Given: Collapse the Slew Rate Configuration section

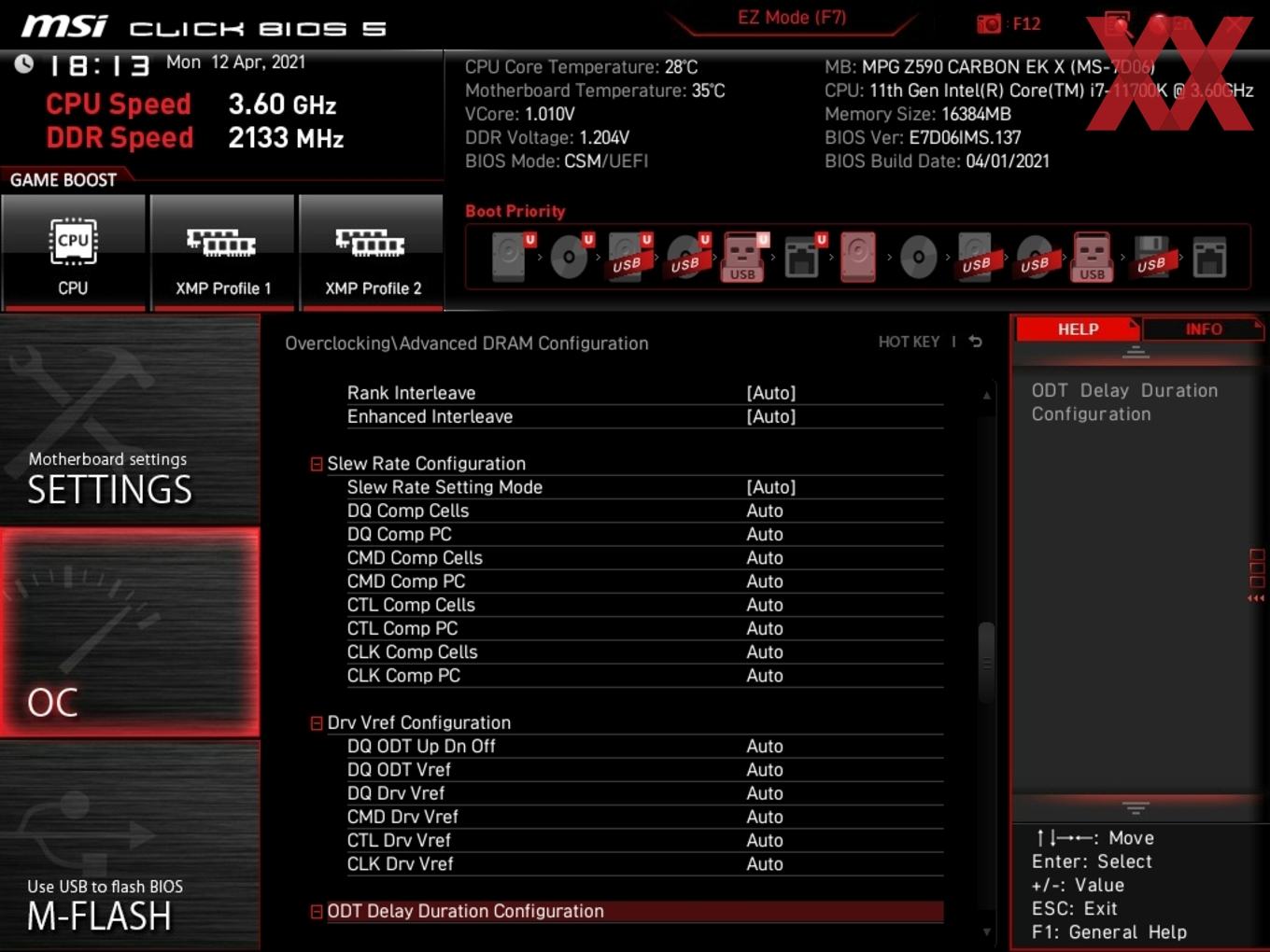Looking at the screenshot, I should [x=317, y=464].
